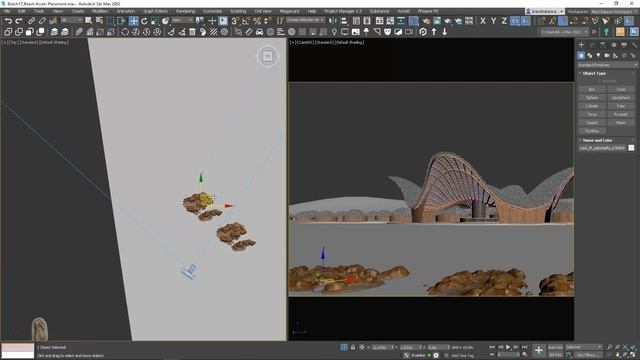The width and height of the screenshot is (640, 360).
Task: Open the Rendered Frame Window icon
Action: tap(437, 21)
